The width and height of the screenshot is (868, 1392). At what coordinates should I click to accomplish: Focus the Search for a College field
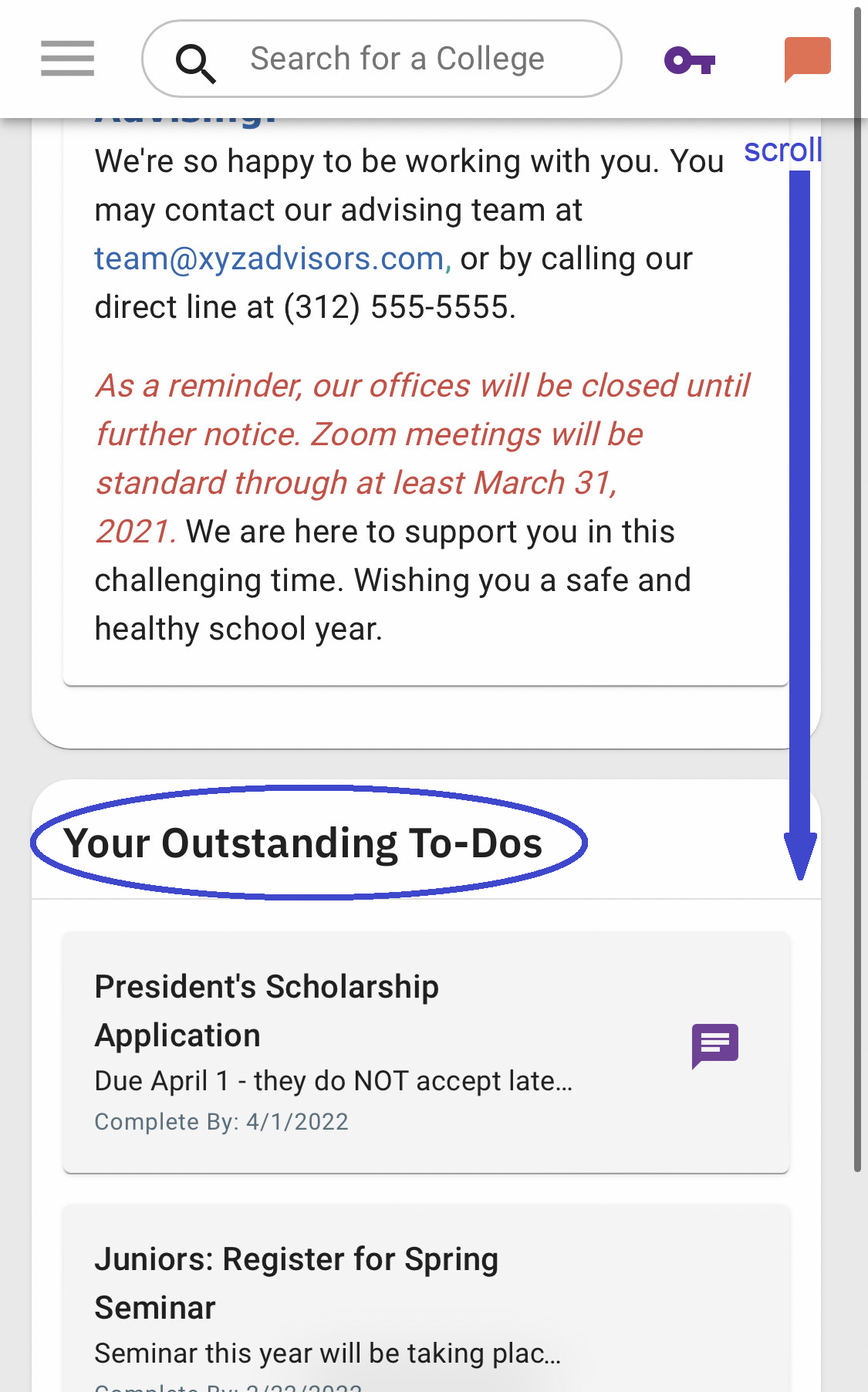point(382,59)
